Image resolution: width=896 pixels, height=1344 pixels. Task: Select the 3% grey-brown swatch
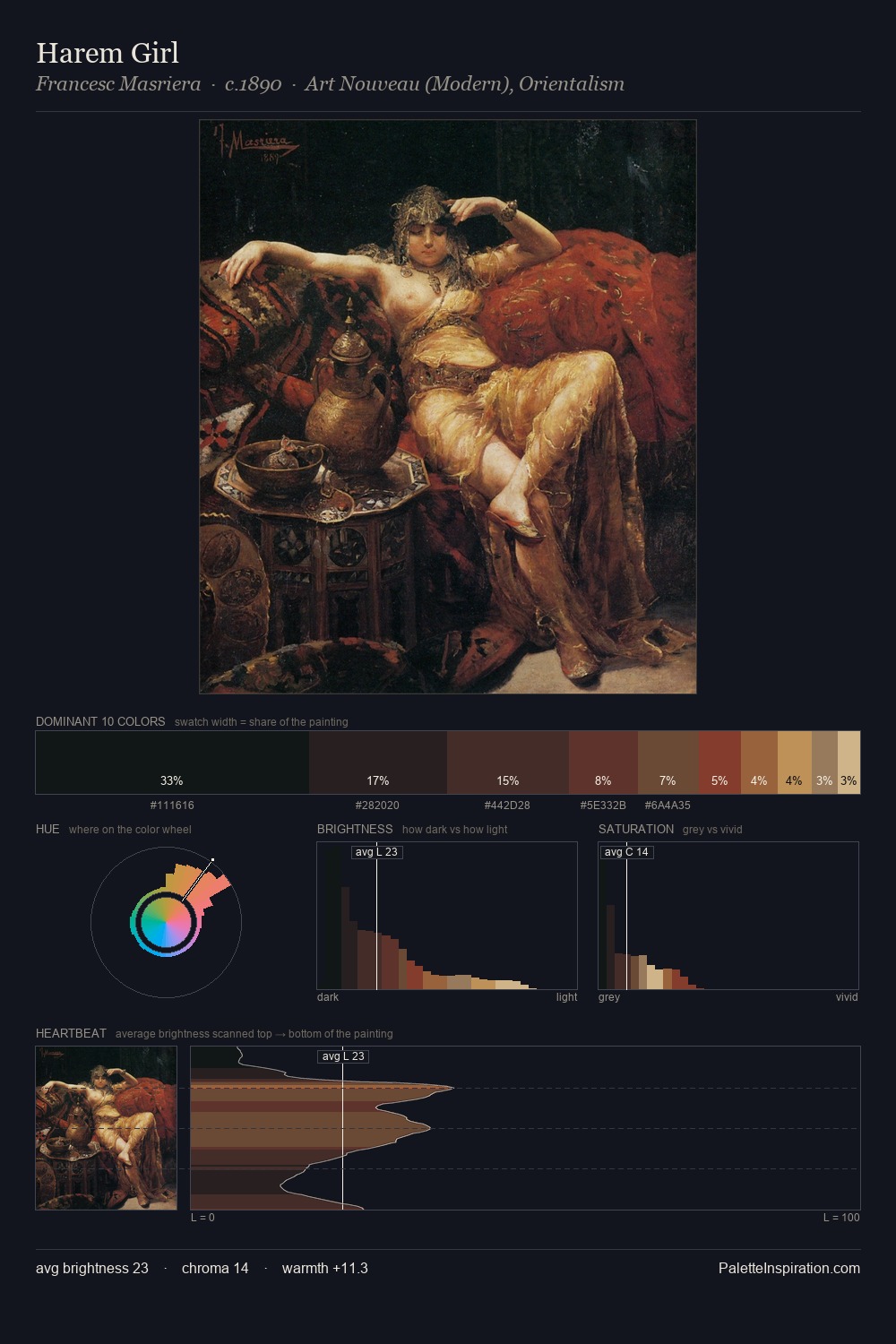824,762
